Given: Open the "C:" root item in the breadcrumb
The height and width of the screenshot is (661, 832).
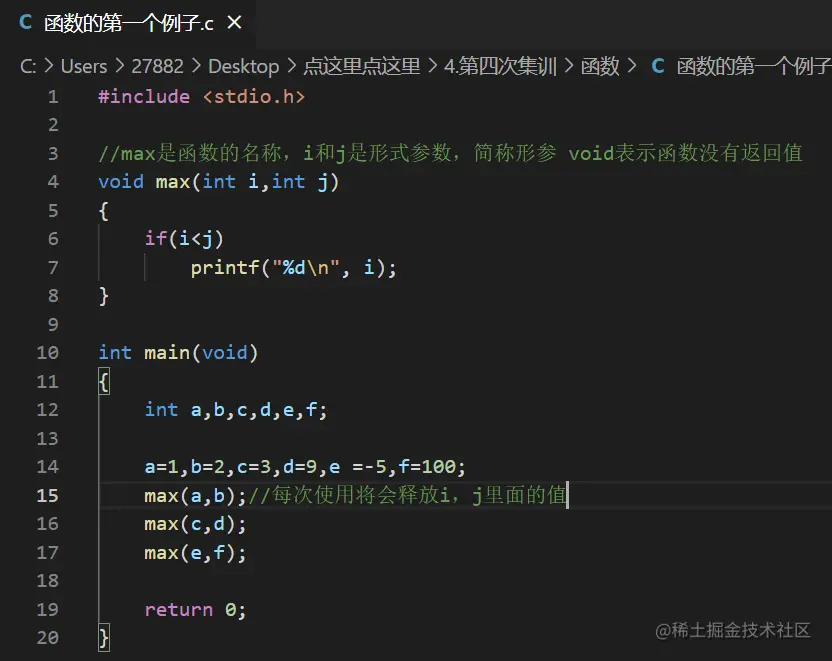Looking at the screenshot, I should click(30, 66).
